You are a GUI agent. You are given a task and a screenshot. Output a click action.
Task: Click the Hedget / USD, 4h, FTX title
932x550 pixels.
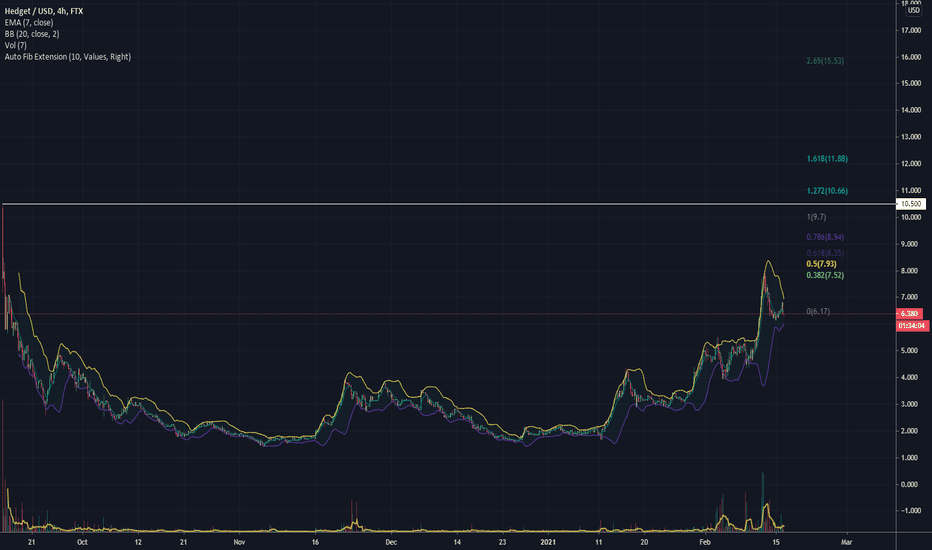point(44,11)
